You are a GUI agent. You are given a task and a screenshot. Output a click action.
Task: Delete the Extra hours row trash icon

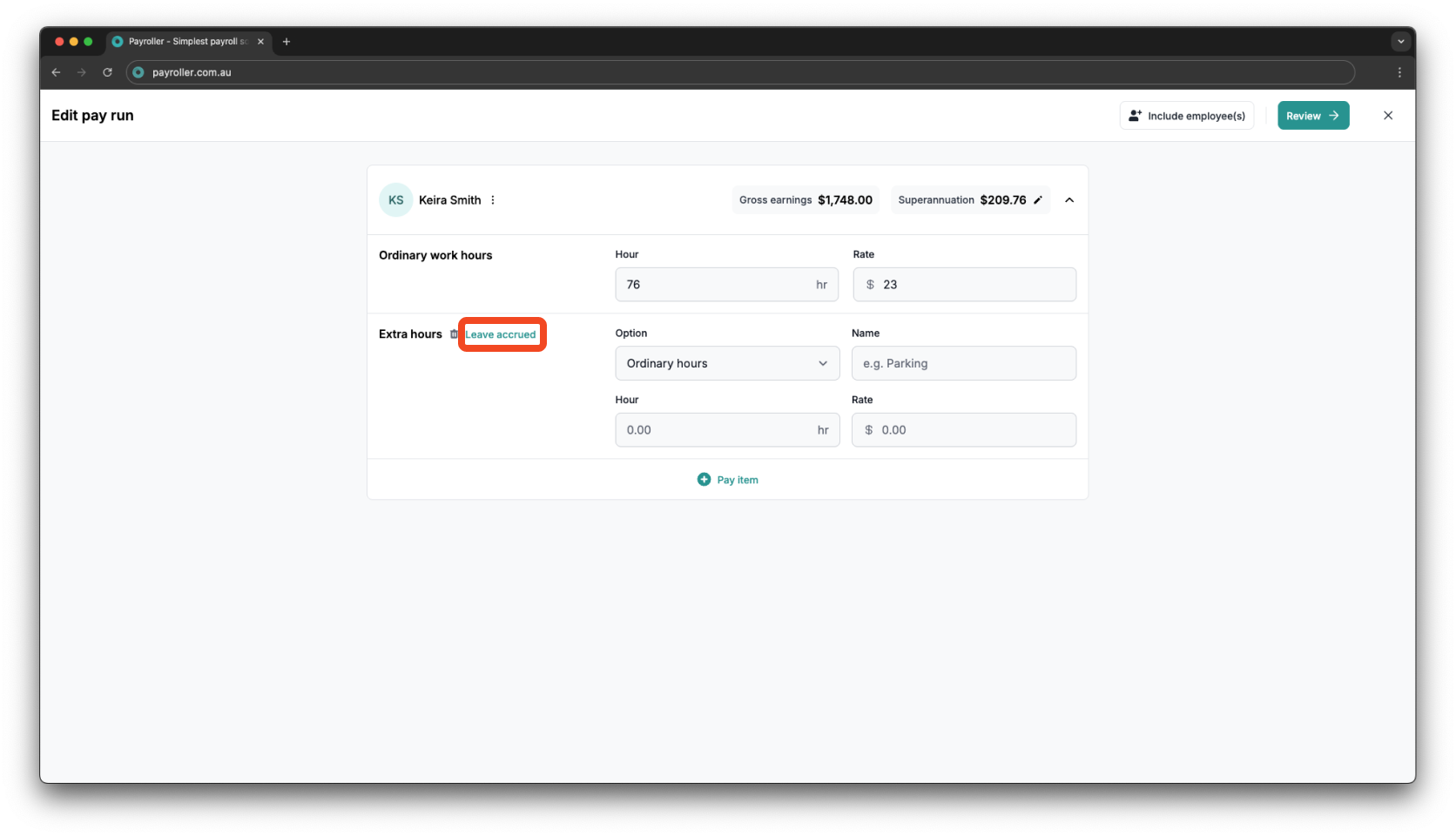click(x=454, y=334)
